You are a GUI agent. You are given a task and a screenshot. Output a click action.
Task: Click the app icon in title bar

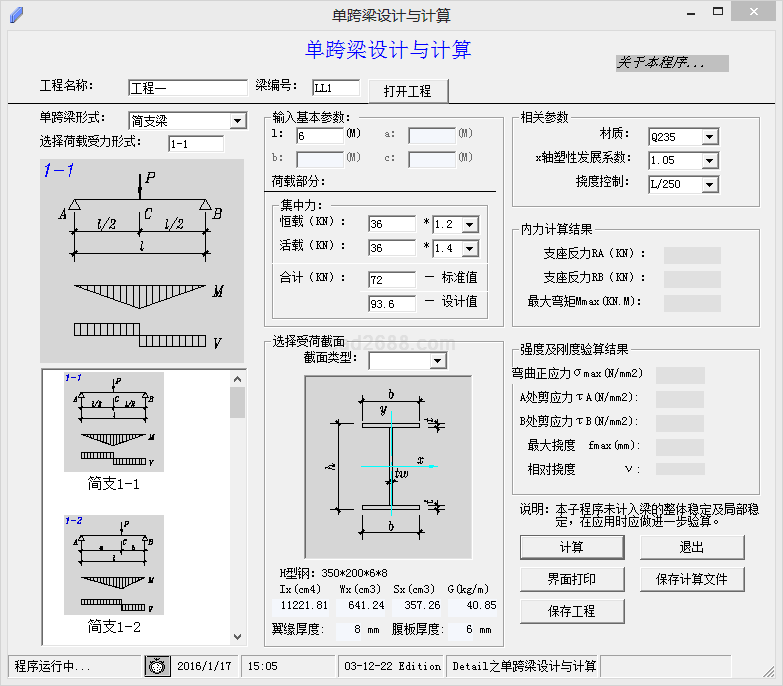[x=15, y=14]
